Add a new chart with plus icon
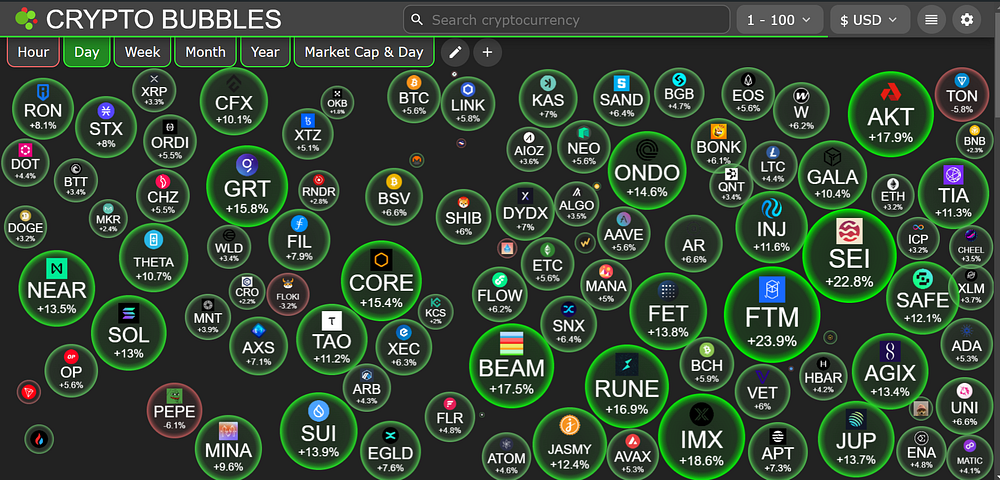The image size is (1000, 480). click(488, 52)
